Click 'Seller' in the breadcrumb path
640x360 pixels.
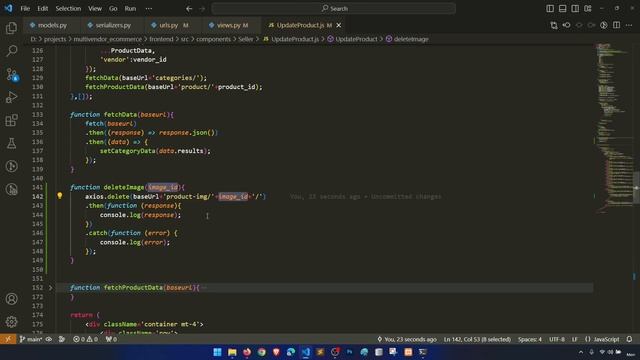click(x=246, y=39)
